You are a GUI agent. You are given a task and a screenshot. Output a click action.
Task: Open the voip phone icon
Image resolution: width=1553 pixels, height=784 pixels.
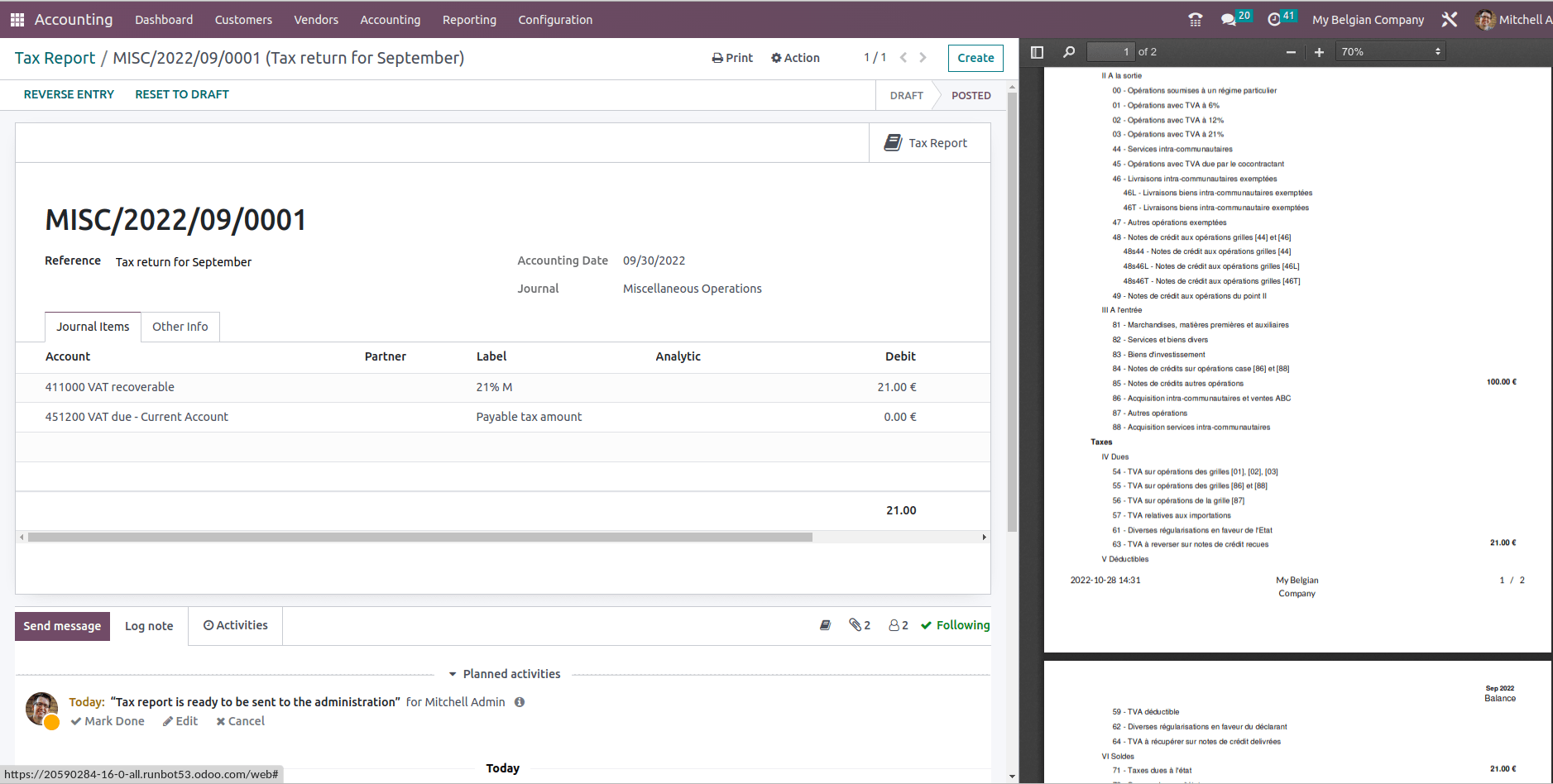point(1195,20)
